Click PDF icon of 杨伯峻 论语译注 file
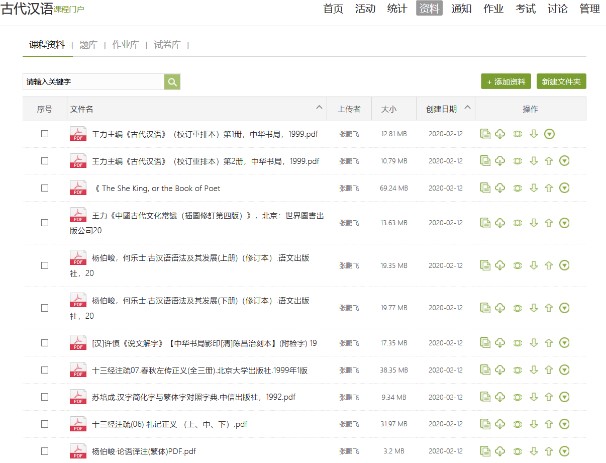The image size is (606, 463). pyautogui.click(x=78, y=450)
